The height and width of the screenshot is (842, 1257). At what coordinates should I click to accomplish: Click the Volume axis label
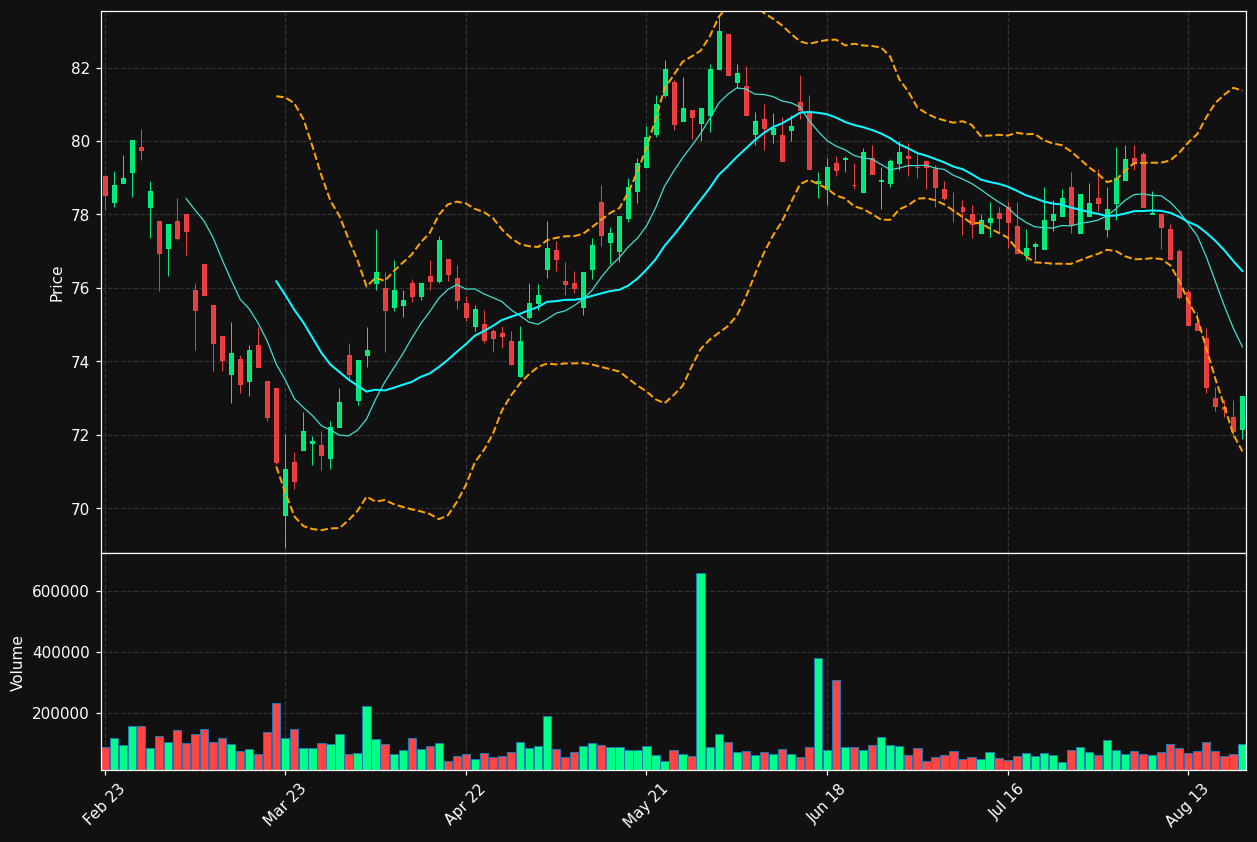pyautogui.click(x=18, y=662)
